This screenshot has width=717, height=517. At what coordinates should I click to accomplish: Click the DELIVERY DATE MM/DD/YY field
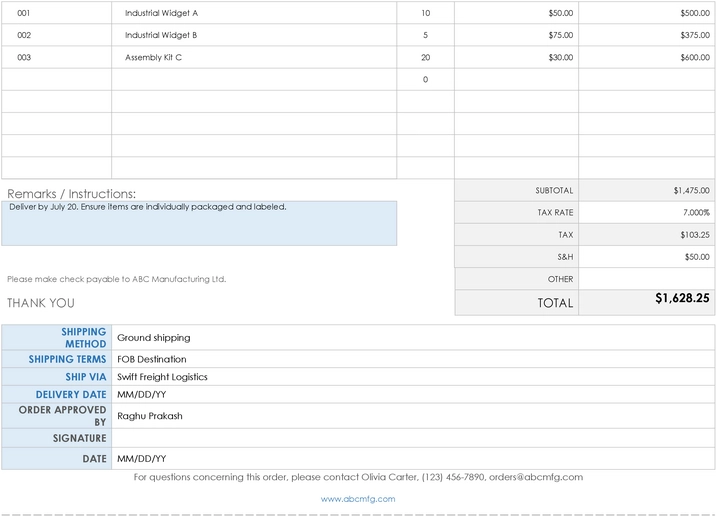click(413, 394)
